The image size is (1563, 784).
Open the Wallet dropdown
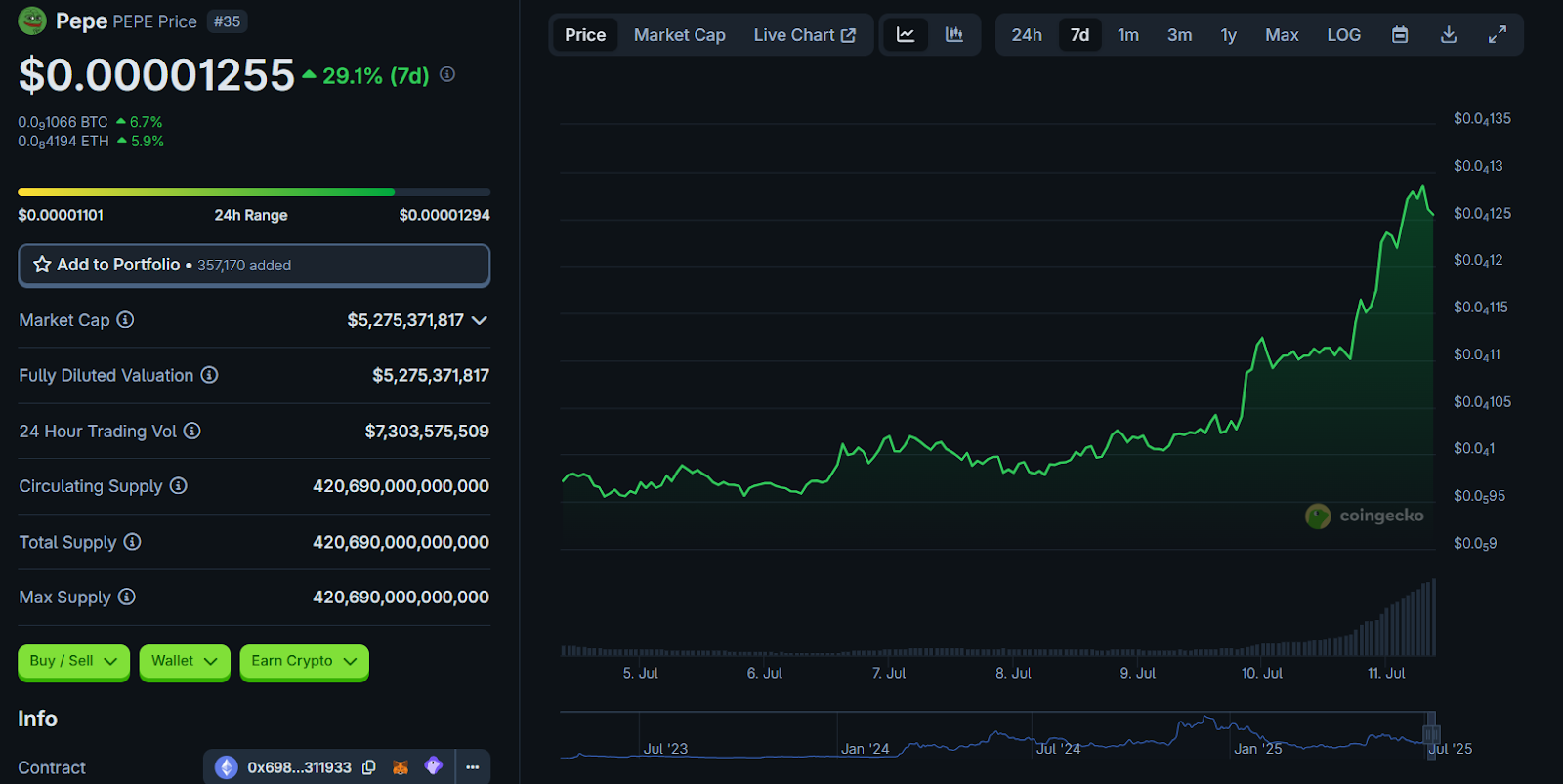pyautogui.click(x=185, y=661)
